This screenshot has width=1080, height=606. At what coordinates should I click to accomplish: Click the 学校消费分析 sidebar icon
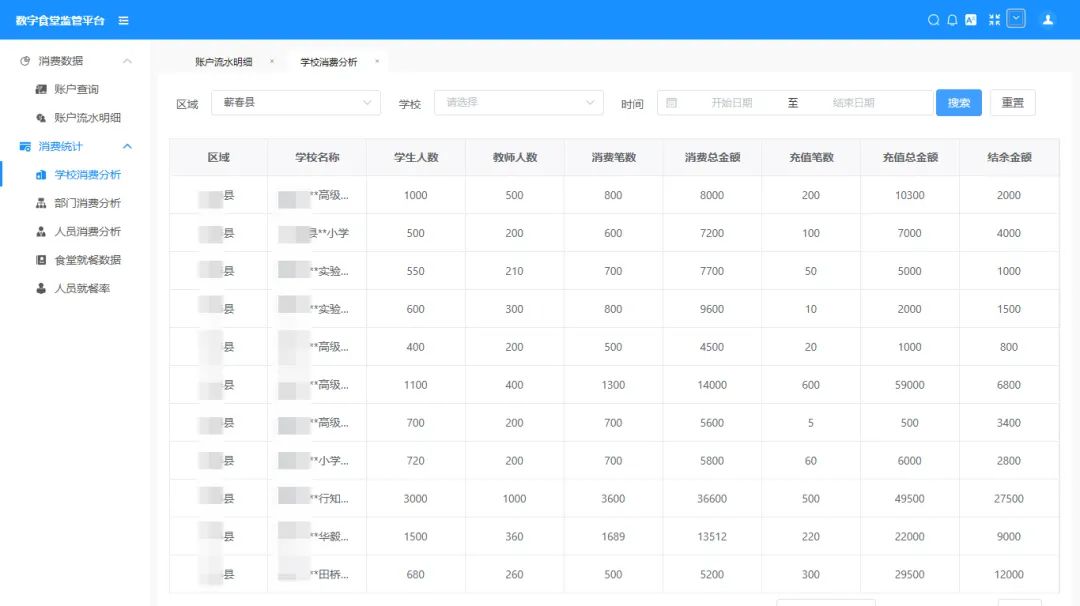[x=41, y=175]
